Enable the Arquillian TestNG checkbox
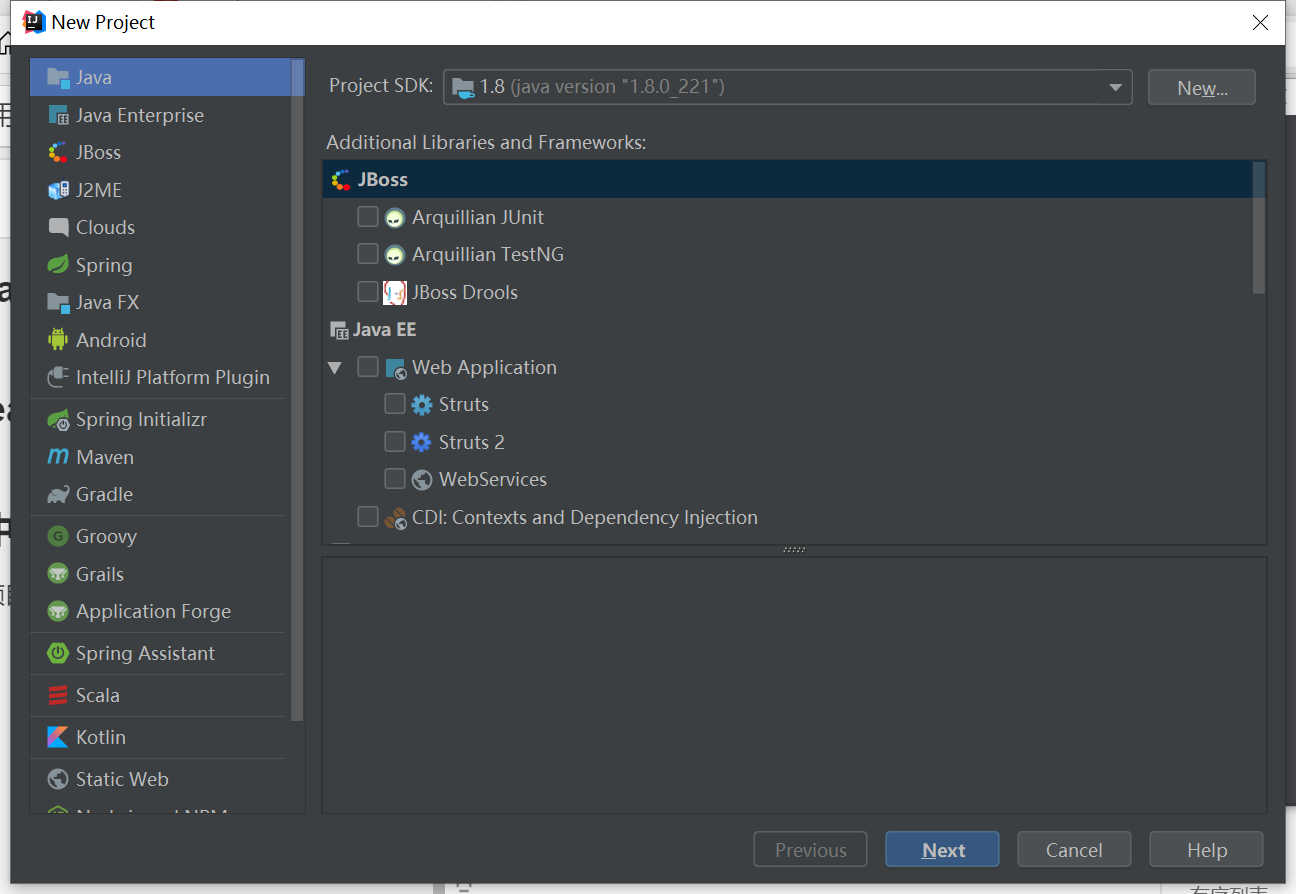This screenshot has width=1296, height=894. pyautogui.click(x=368, y=254)
